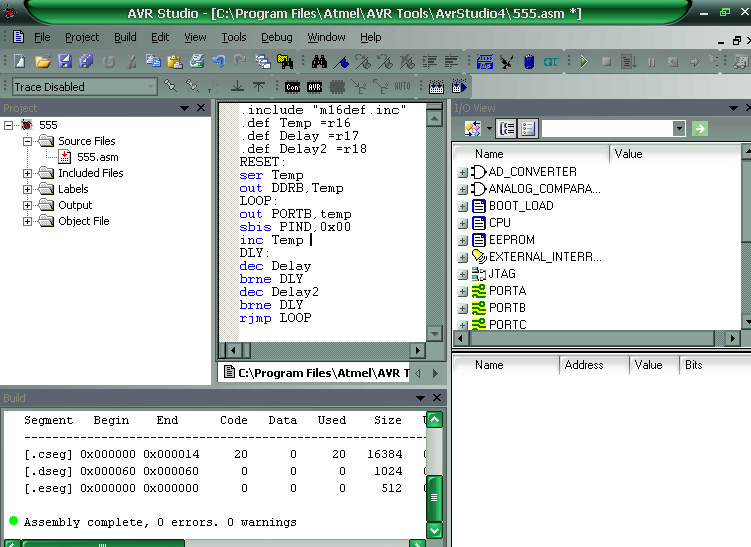Open the Trace Disabled dropdown
The height and width of the screenshot is (547, 751).
(150, 87)
